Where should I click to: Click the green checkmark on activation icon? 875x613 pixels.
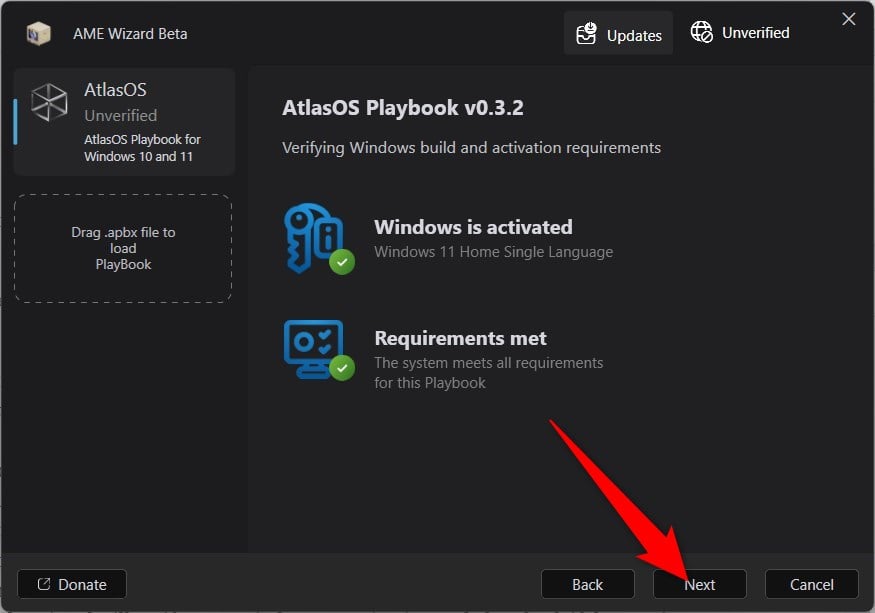click(342, 262)
